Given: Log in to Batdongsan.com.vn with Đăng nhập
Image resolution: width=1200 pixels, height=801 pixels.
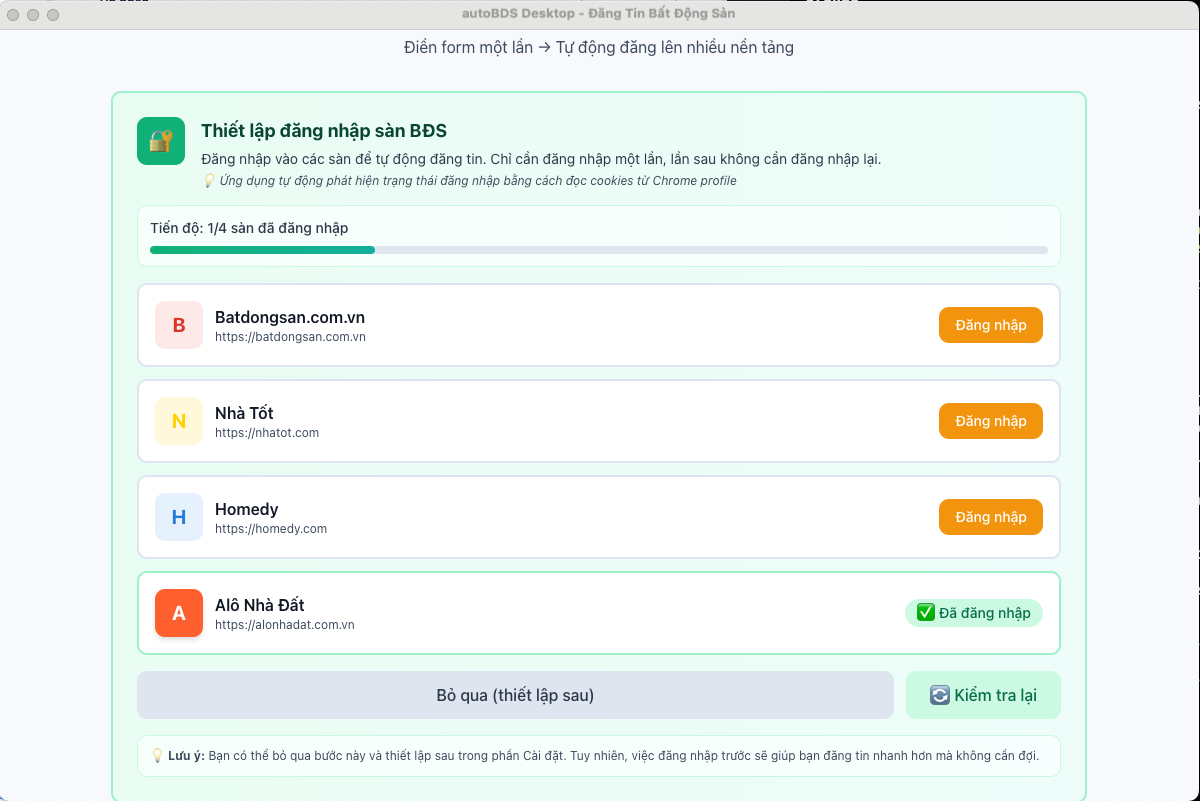Looking at the screenshot, I should click(990, 325).
